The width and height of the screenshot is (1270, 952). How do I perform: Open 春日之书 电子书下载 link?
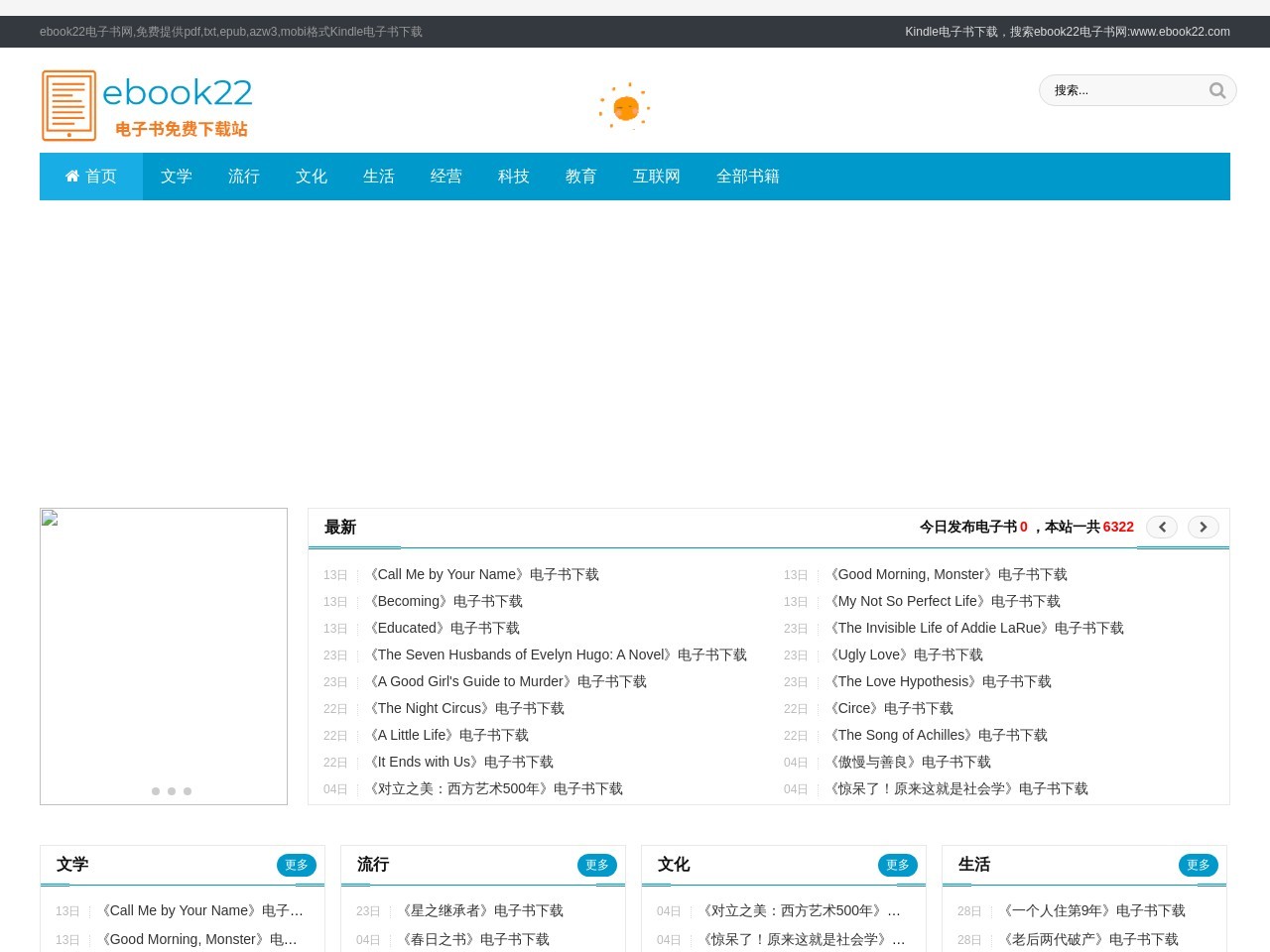(473, 939)
